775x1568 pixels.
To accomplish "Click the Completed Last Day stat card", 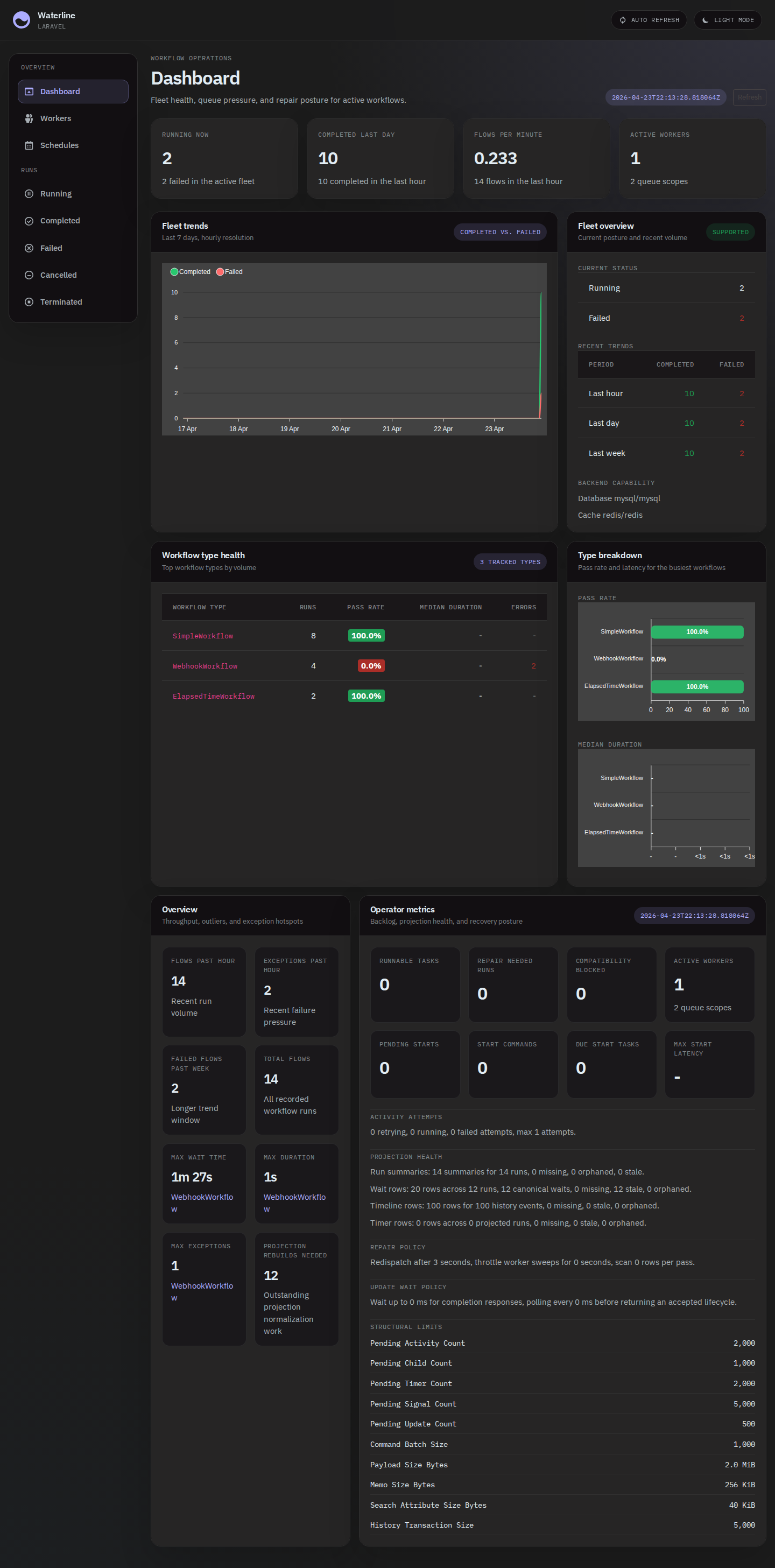I will coord(381,158).
